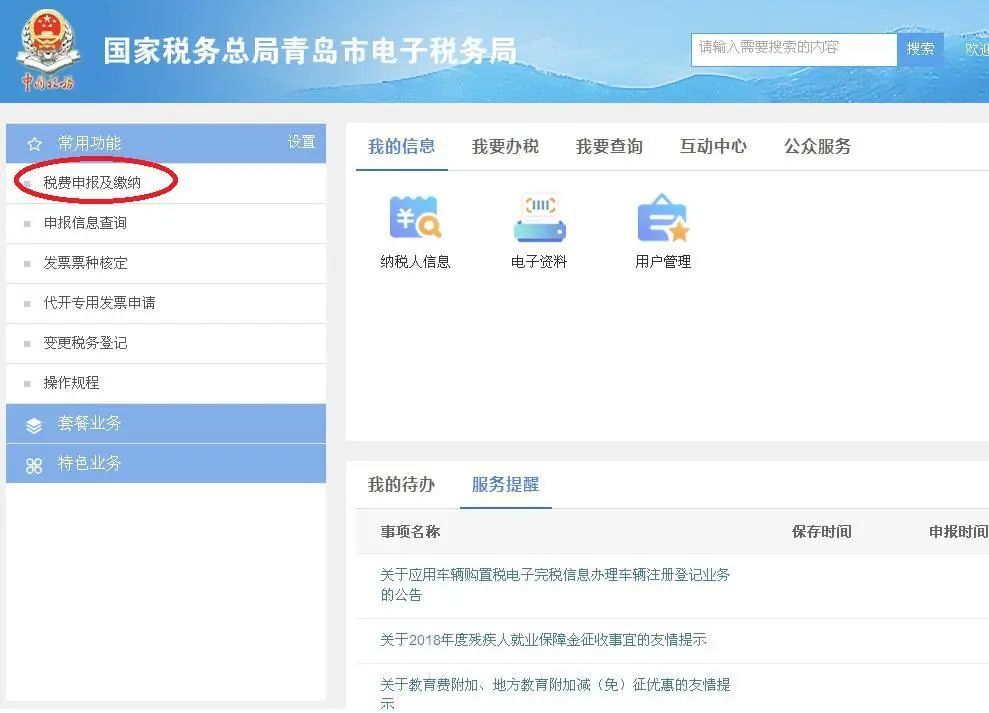Expand the 特色业务 section

pos(166,464)
